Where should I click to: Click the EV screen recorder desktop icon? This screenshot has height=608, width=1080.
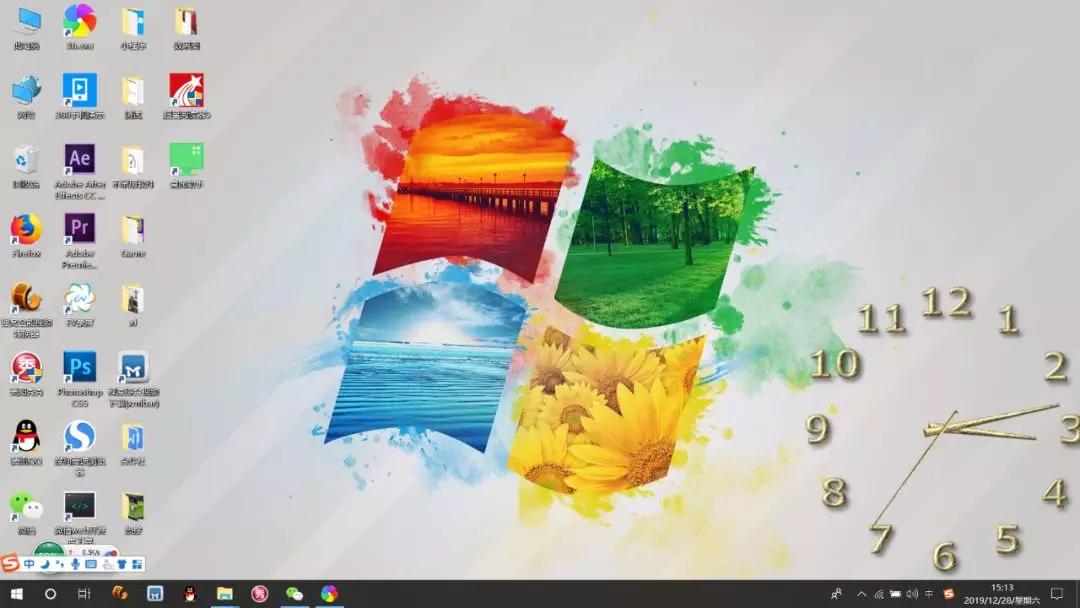point(79,298)
